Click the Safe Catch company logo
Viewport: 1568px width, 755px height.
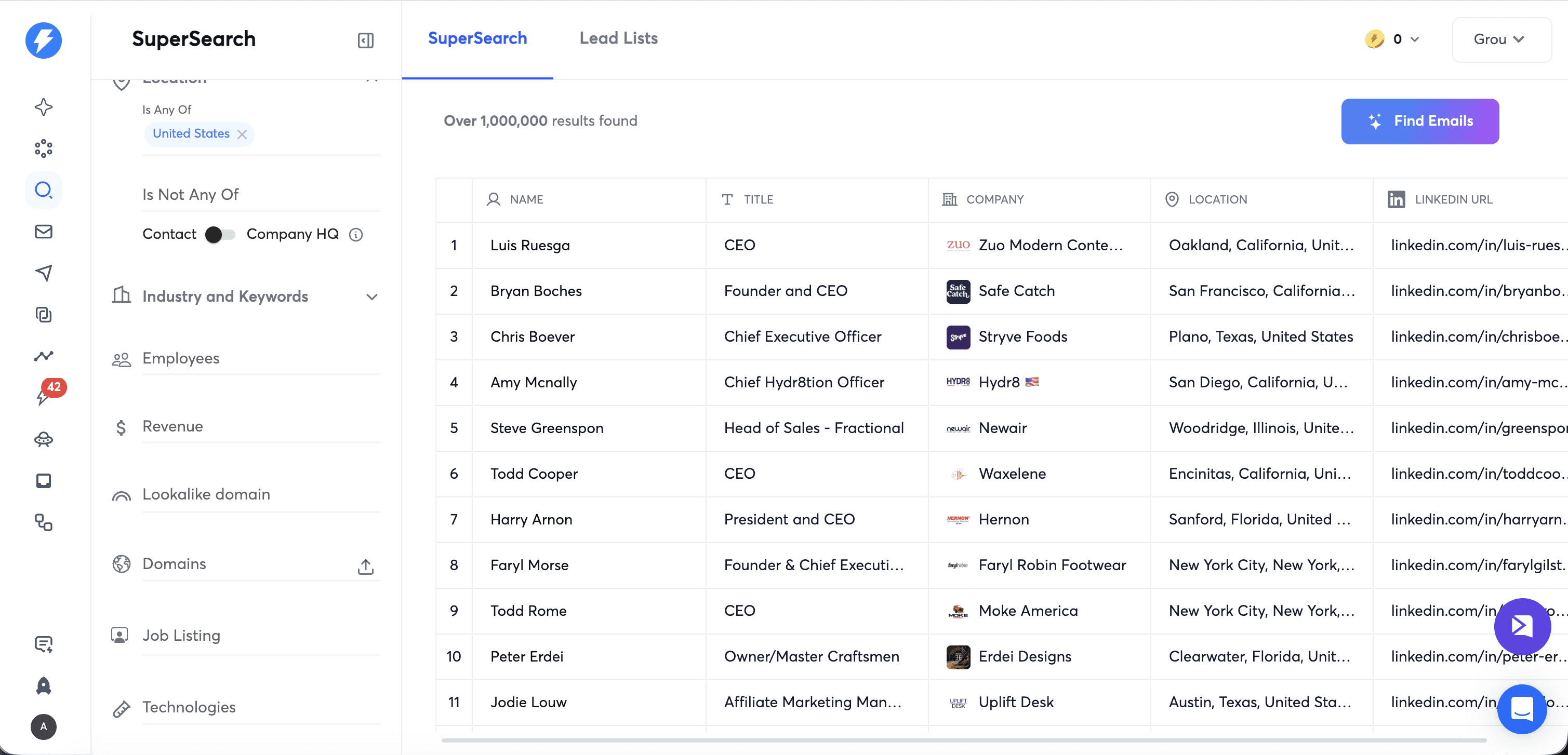coord(958,291)
